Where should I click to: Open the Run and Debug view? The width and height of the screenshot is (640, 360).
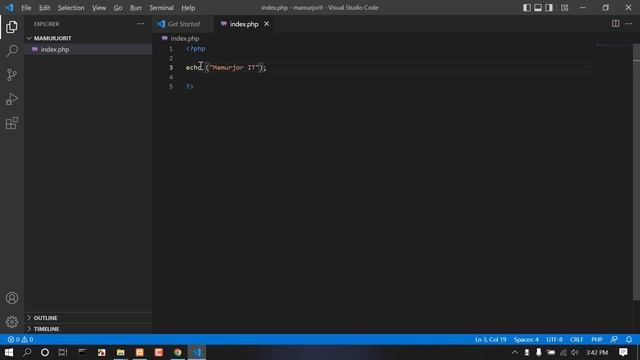click(12, 99)
